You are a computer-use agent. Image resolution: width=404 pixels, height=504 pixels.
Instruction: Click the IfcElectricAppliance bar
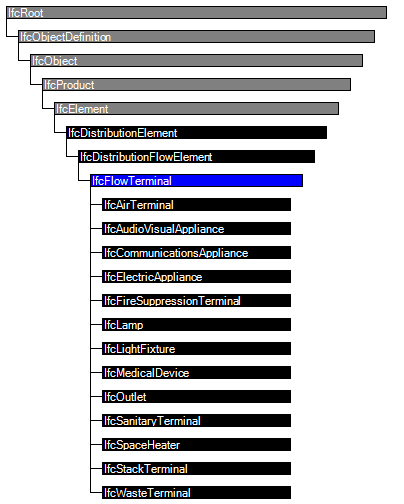tap(196, 277)
